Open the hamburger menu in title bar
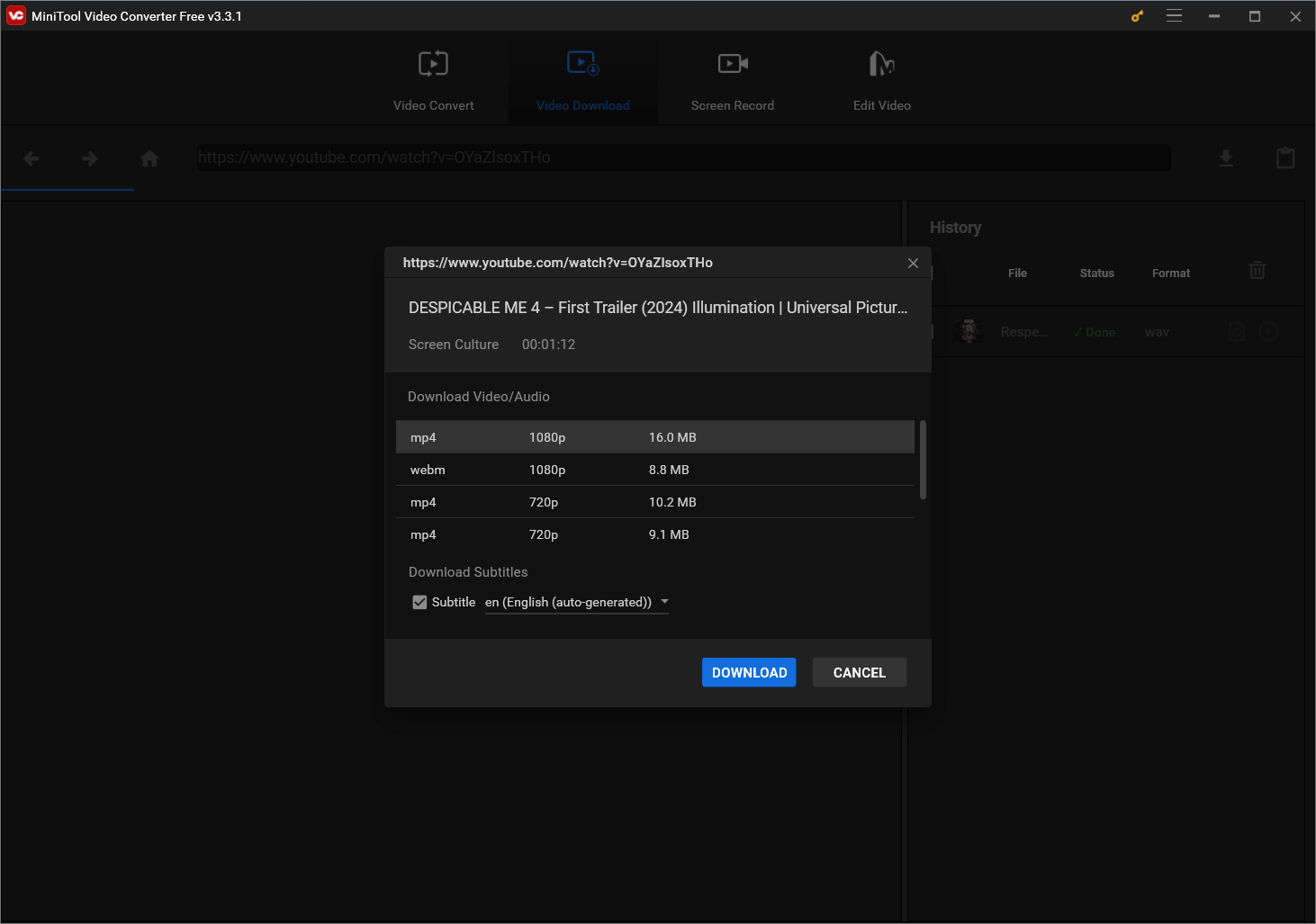This screenshot has height=924, width=1316. pyautogui.click(x=1174, y=16)
